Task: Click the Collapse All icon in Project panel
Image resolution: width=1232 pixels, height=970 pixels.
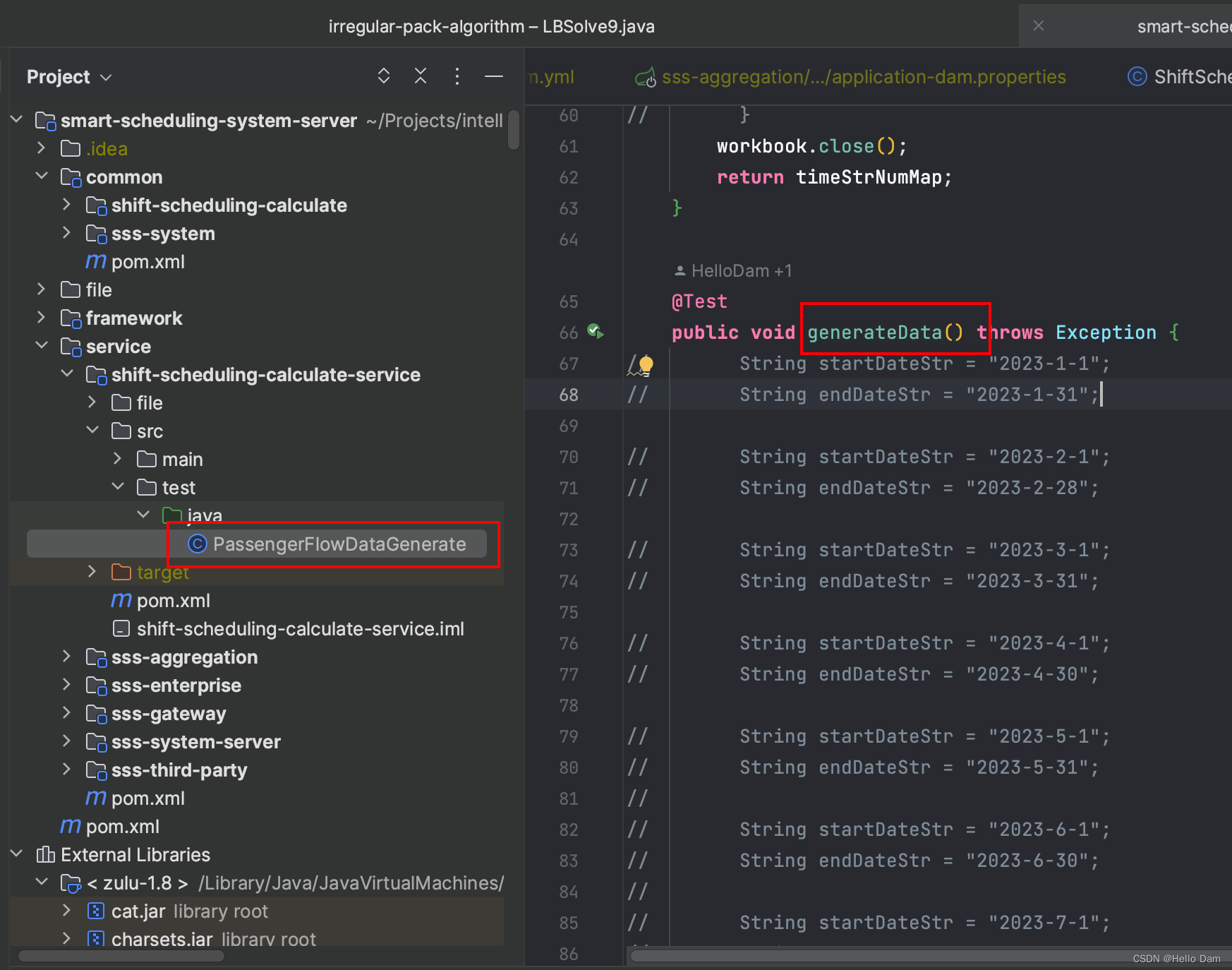Action: [421, 76]
